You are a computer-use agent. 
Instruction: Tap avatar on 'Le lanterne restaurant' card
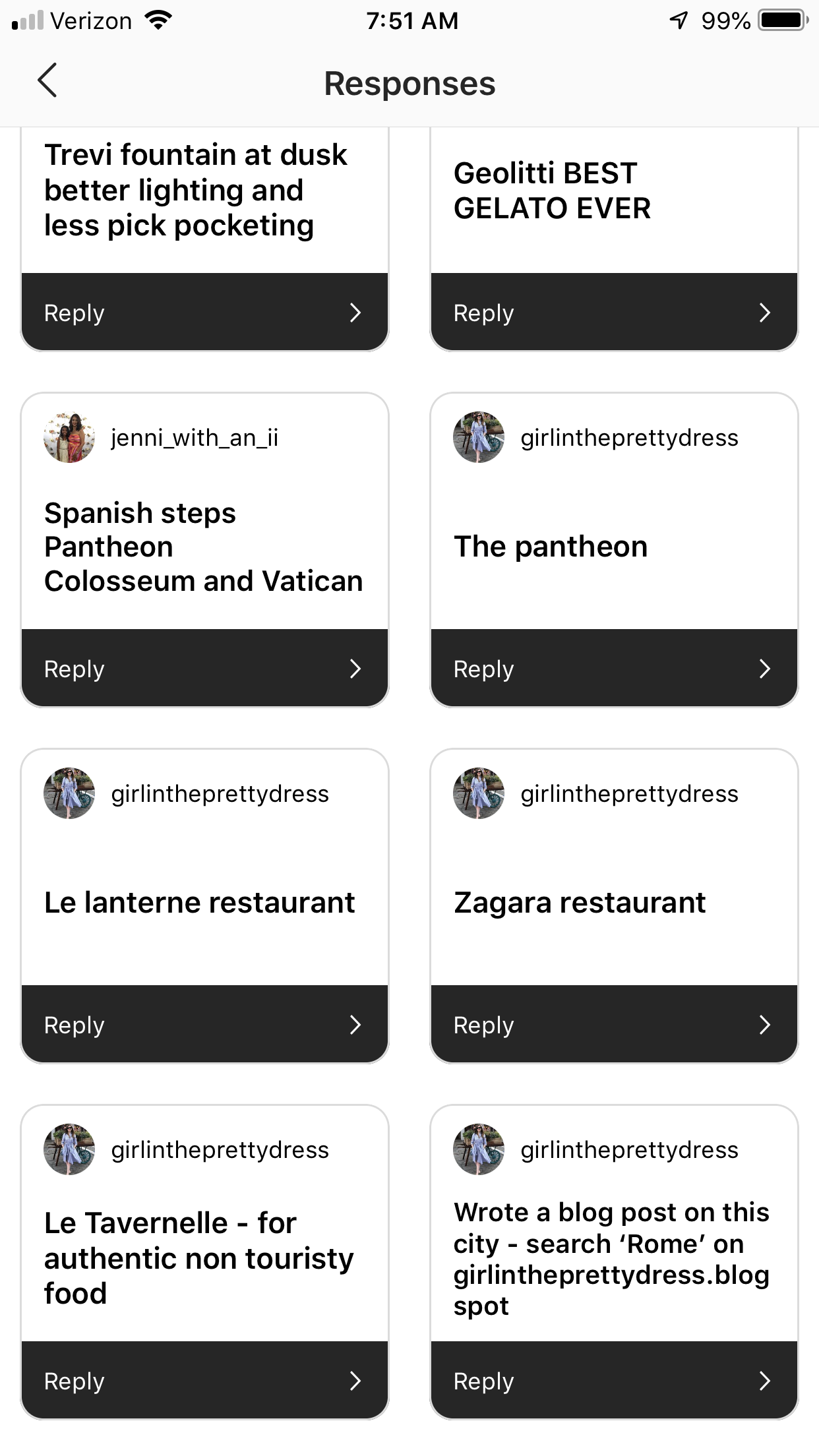pos(69,793)
